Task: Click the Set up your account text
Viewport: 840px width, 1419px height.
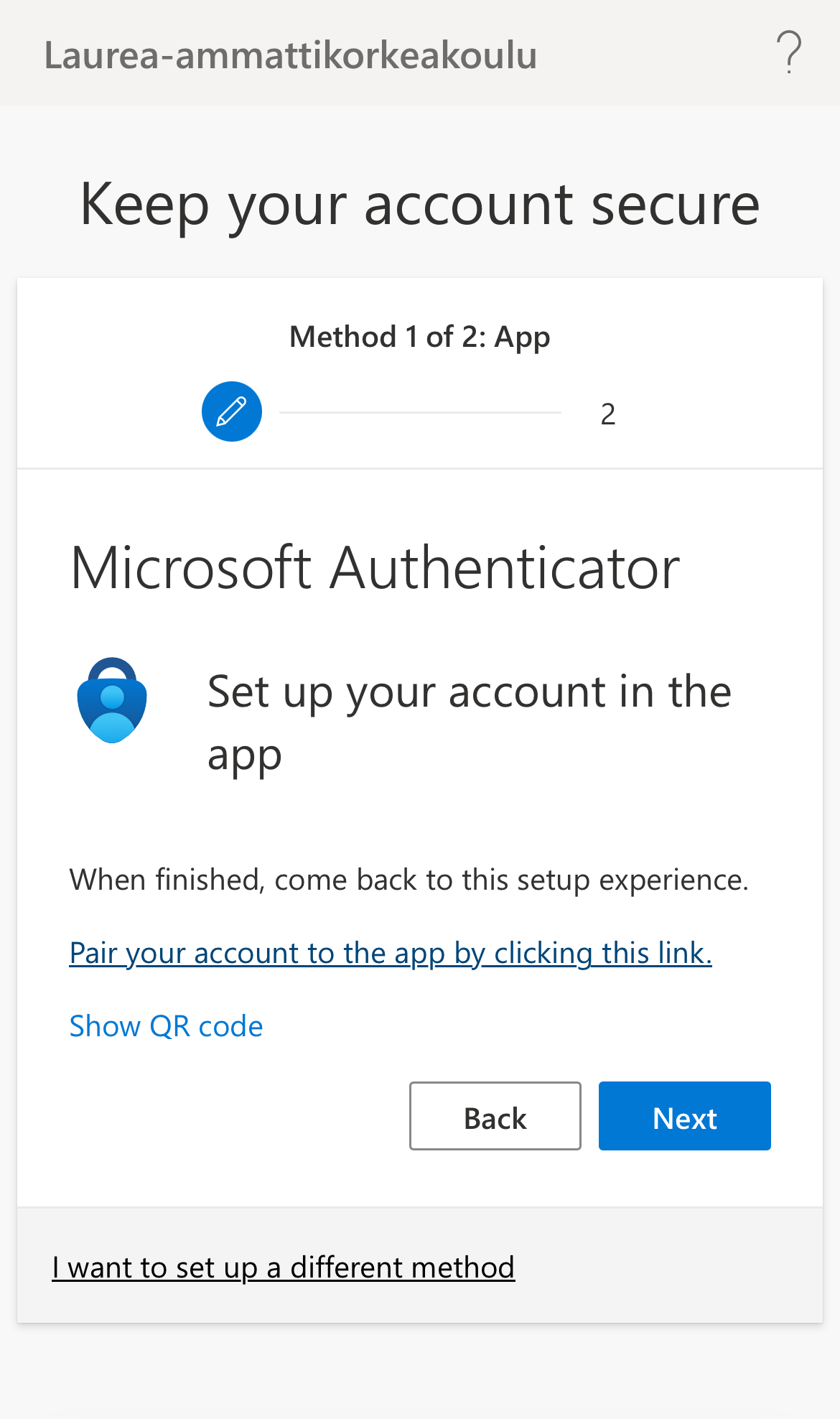Action: click(470, 722)
